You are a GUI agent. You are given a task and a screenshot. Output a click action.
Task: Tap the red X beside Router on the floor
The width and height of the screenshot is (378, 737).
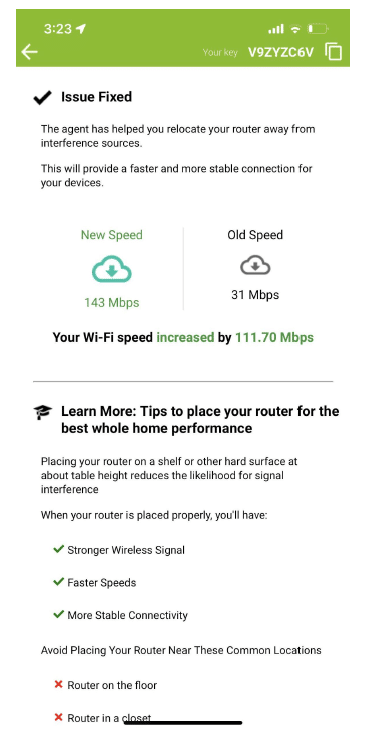58,684
